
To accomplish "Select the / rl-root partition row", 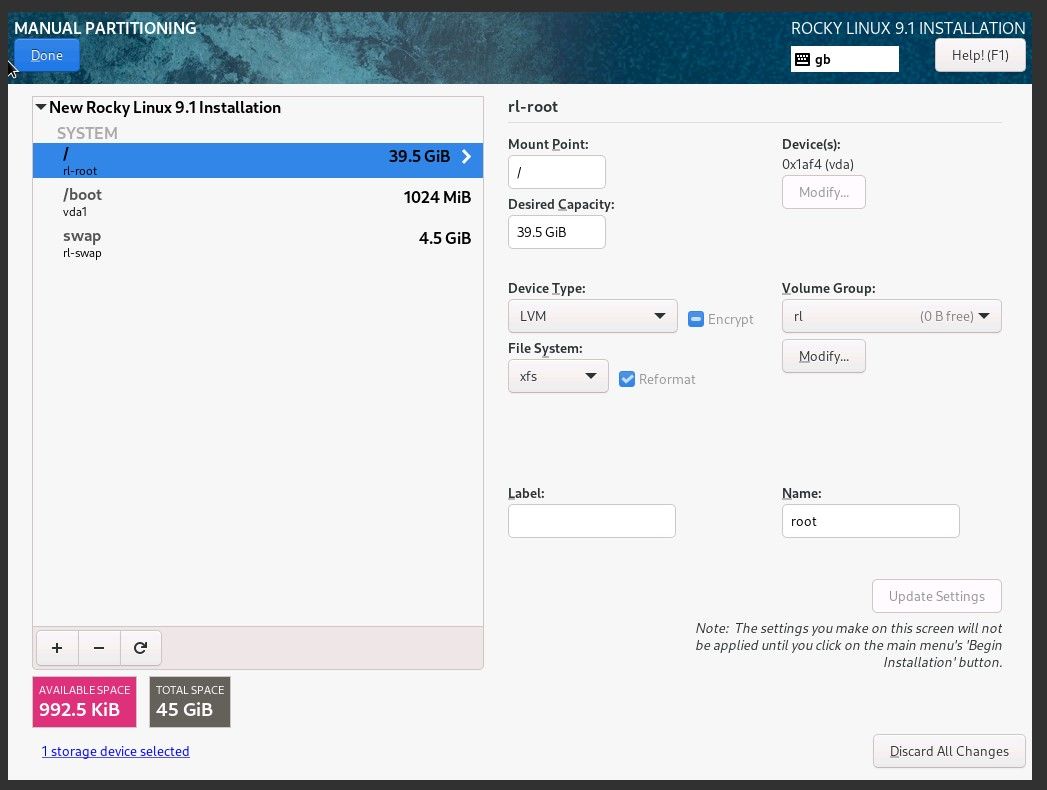I will 258,160.
